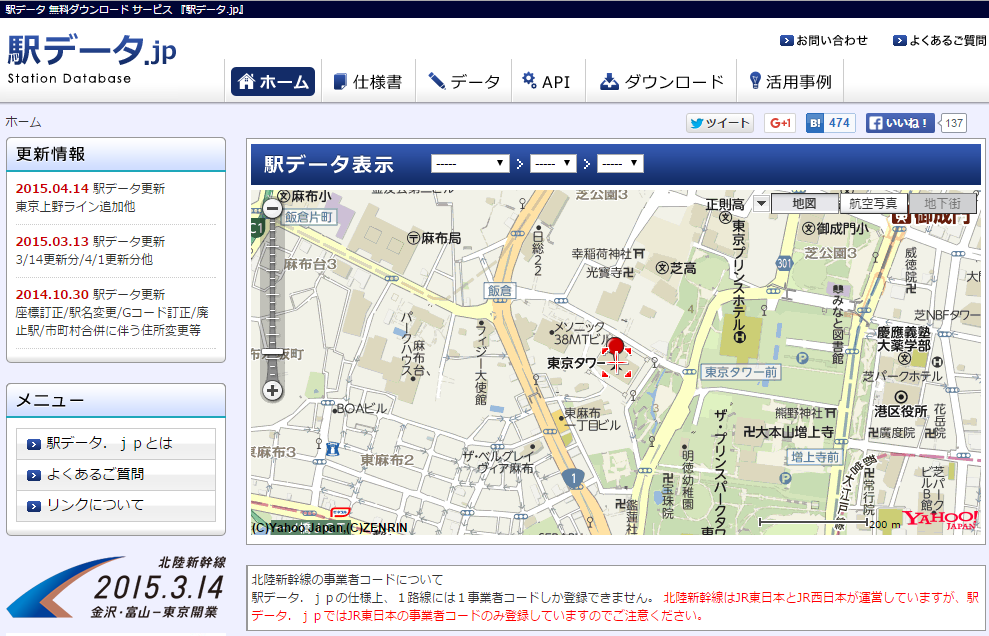Click the download tray icon beside ダウンロード
This screenshot has height=636, width=989.
pos(609,81)
